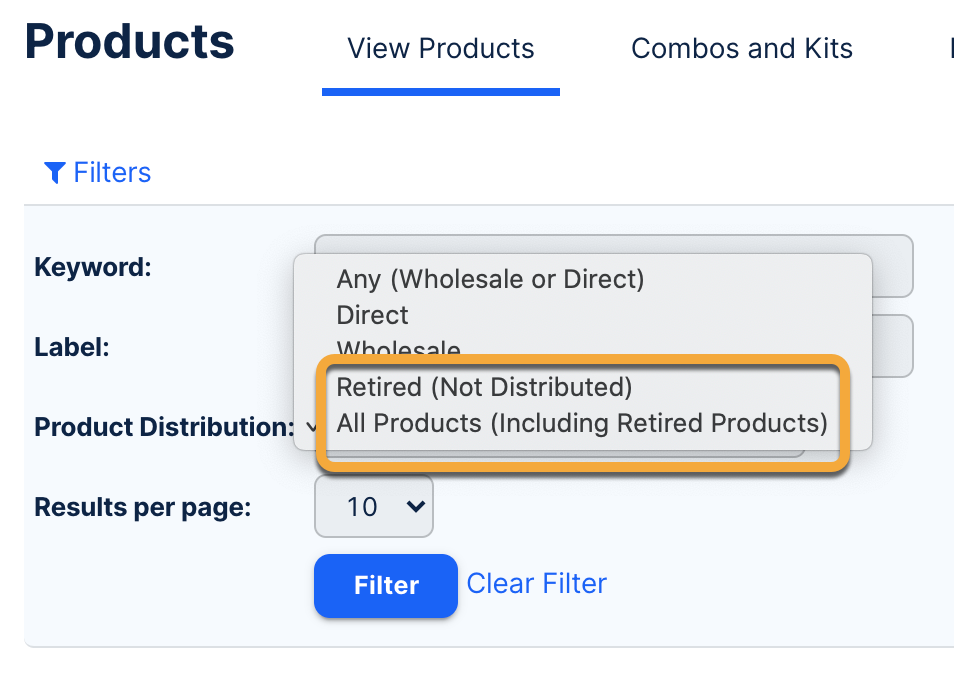The width and height of the screenshot is (954, 690).
Task: Choose the Direct distribution option
Action: pos(372,315)
